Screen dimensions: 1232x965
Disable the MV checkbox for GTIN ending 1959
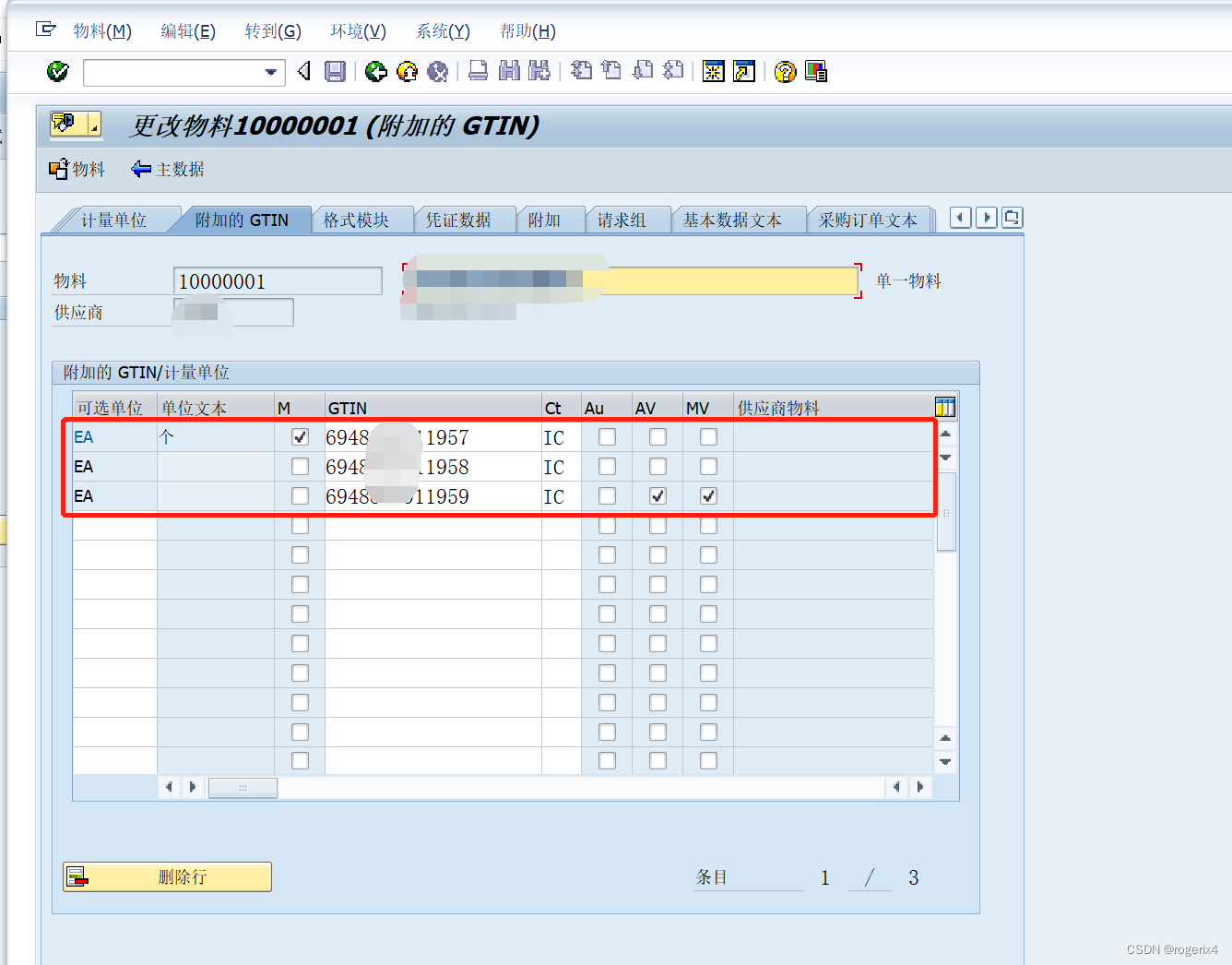tap(707, 495)
